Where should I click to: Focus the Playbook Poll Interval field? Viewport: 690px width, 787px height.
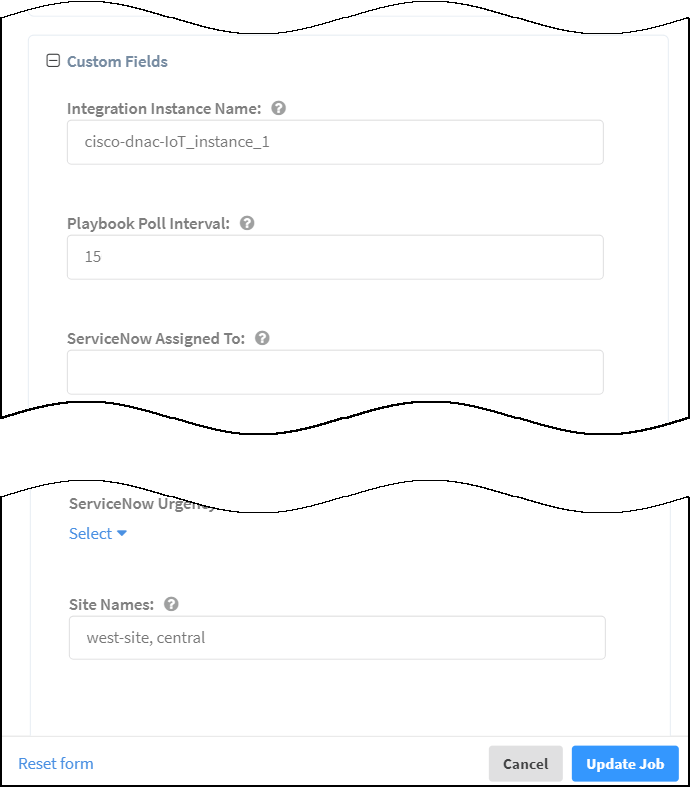(x=335, y=257)
